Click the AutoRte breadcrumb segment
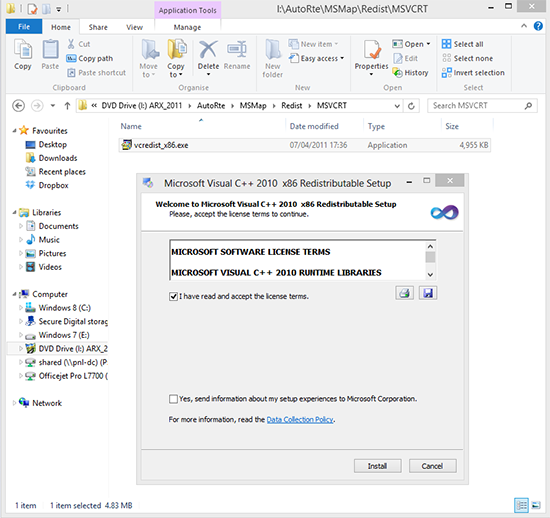This screenshot has width=550, height=518. click(x=211, y=106)
